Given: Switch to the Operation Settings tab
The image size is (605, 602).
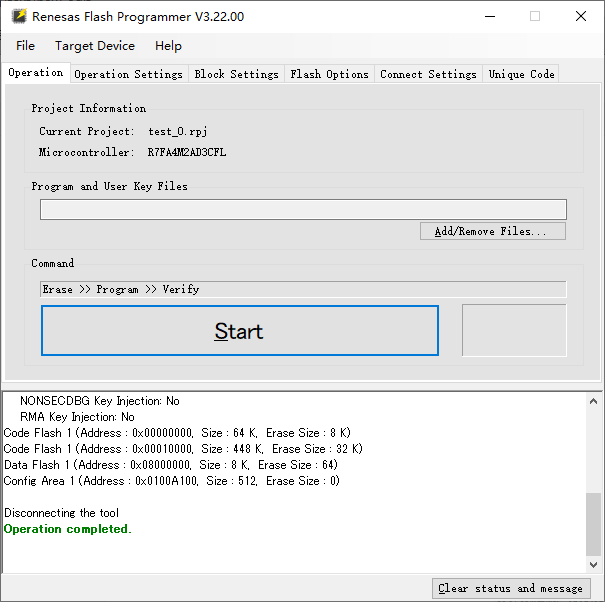Looking at the screenshot, I should pyautogui.click(x=128, y=74).
